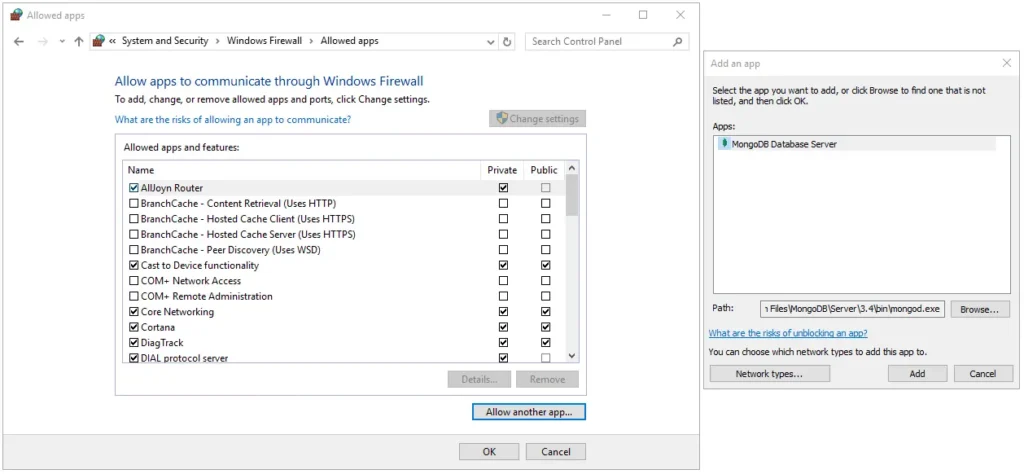Image resolution: width=1024 pixels, height=474 pixels.
Task: Expand the address bar history dropdown
Action: click(x=490, y=42)
